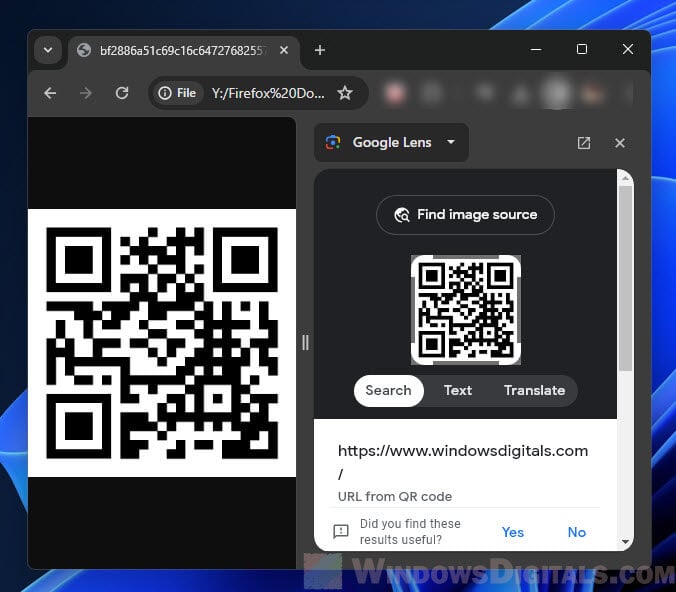Select the bf2886a51c69c16c tab

pyautogui.click(x=184, y=51)
